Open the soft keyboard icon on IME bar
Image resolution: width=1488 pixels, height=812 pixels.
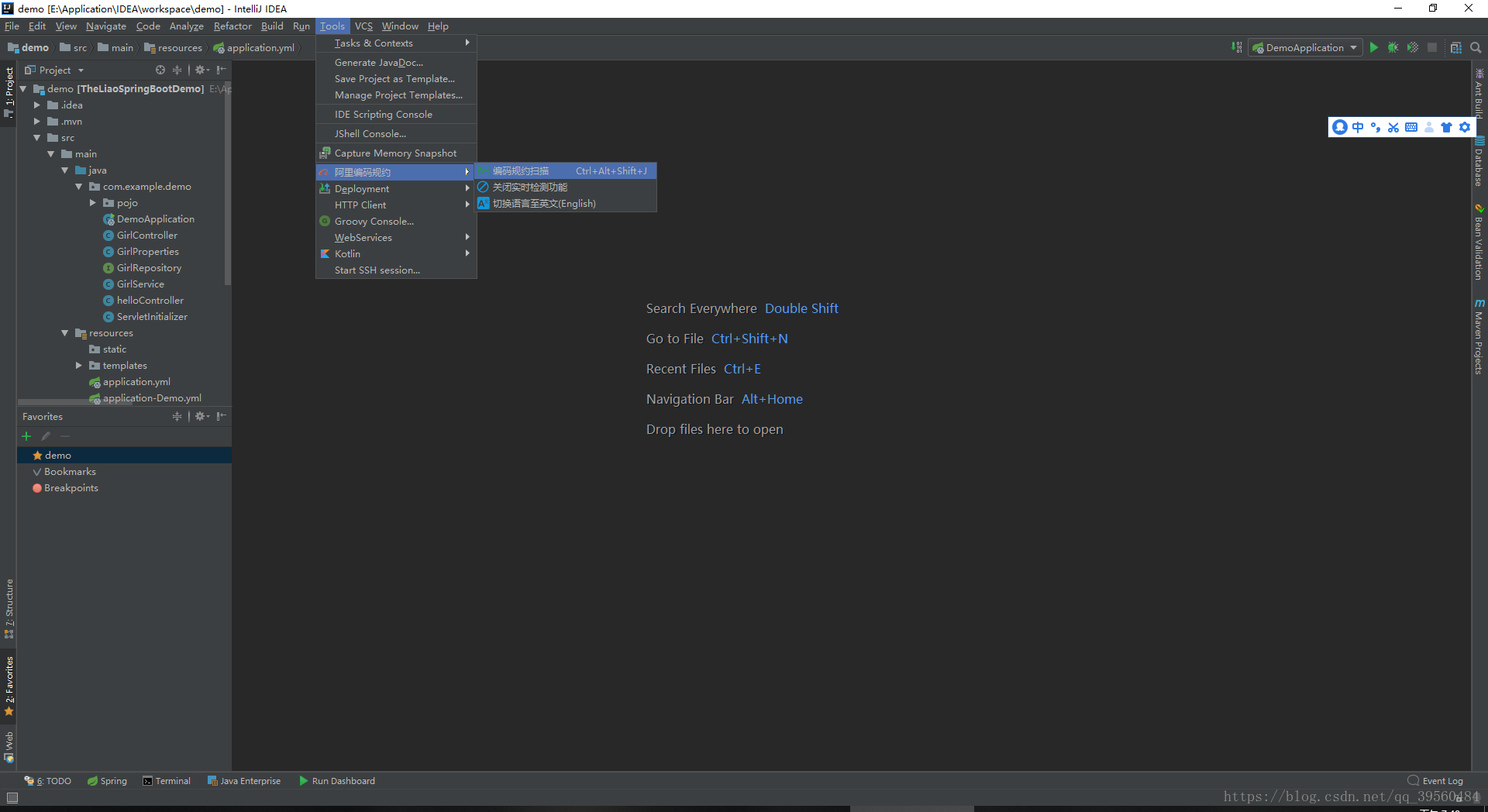[x=1411, y=127]
